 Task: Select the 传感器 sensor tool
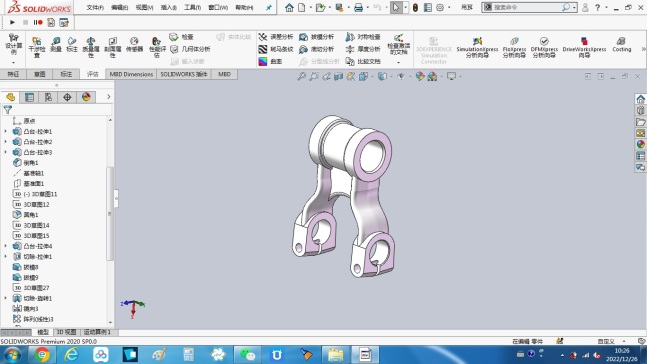[x=134, y=44]
